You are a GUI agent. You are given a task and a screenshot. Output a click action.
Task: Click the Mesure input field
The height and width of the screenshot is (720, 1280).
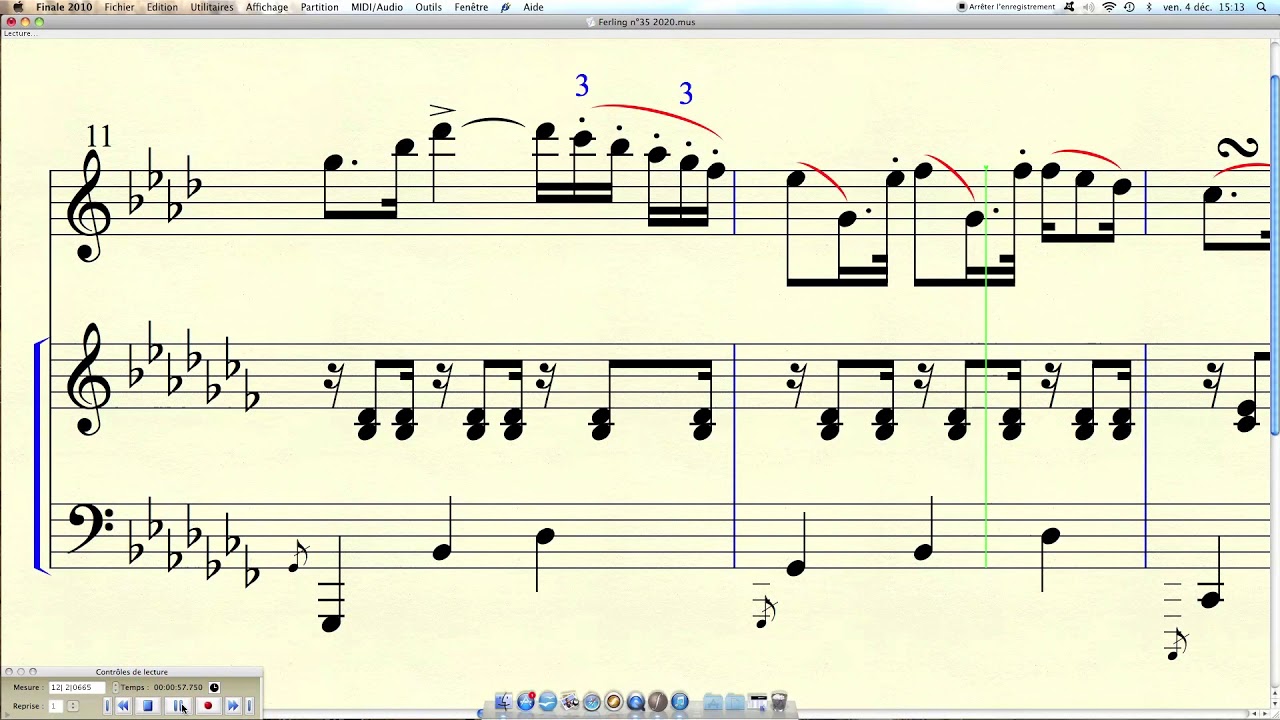point(77,687)
